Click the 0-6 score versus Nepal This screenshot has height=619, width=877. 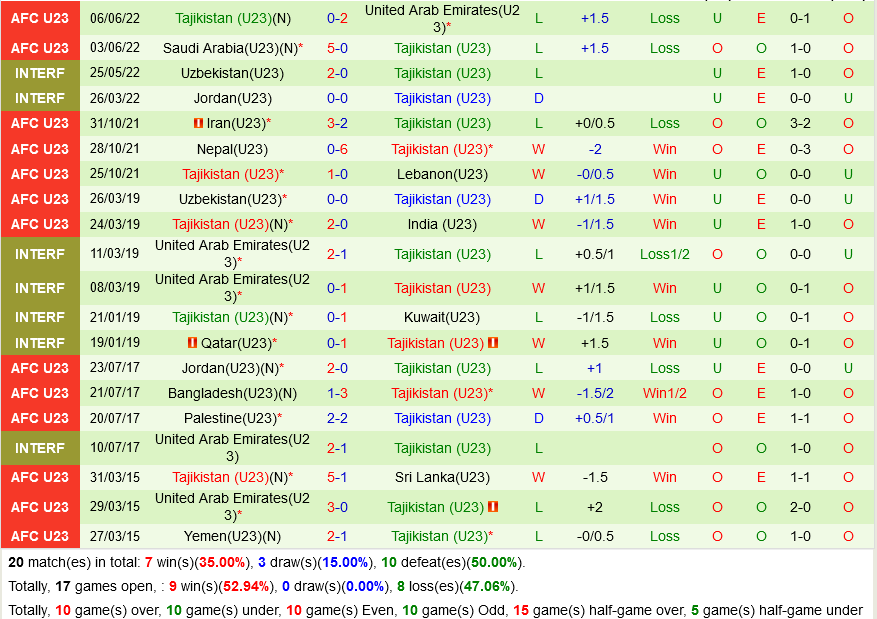tap(337, 149)
